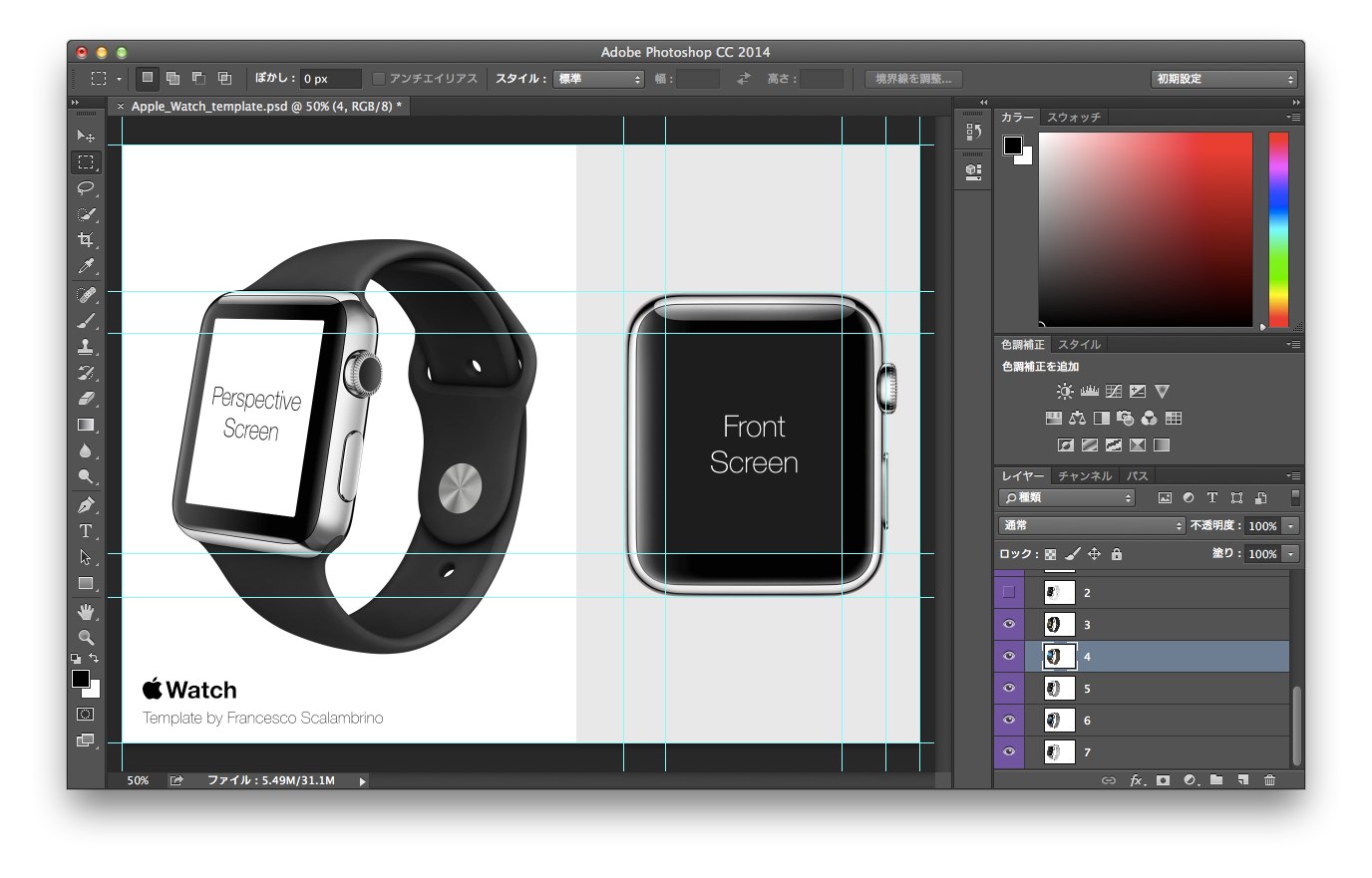Select the Eraser tool
The width and height of the screenshot is (1372, 878).
click(x=86, y=399)
